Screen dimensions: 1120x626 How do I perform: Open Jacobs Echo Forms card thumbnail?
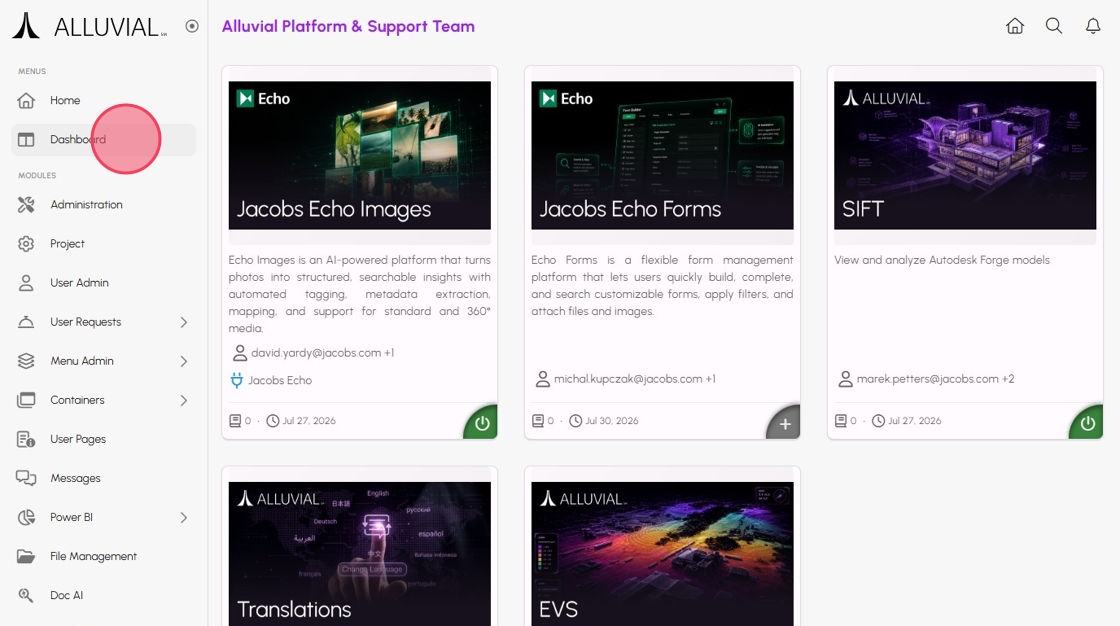pos(662,155)
